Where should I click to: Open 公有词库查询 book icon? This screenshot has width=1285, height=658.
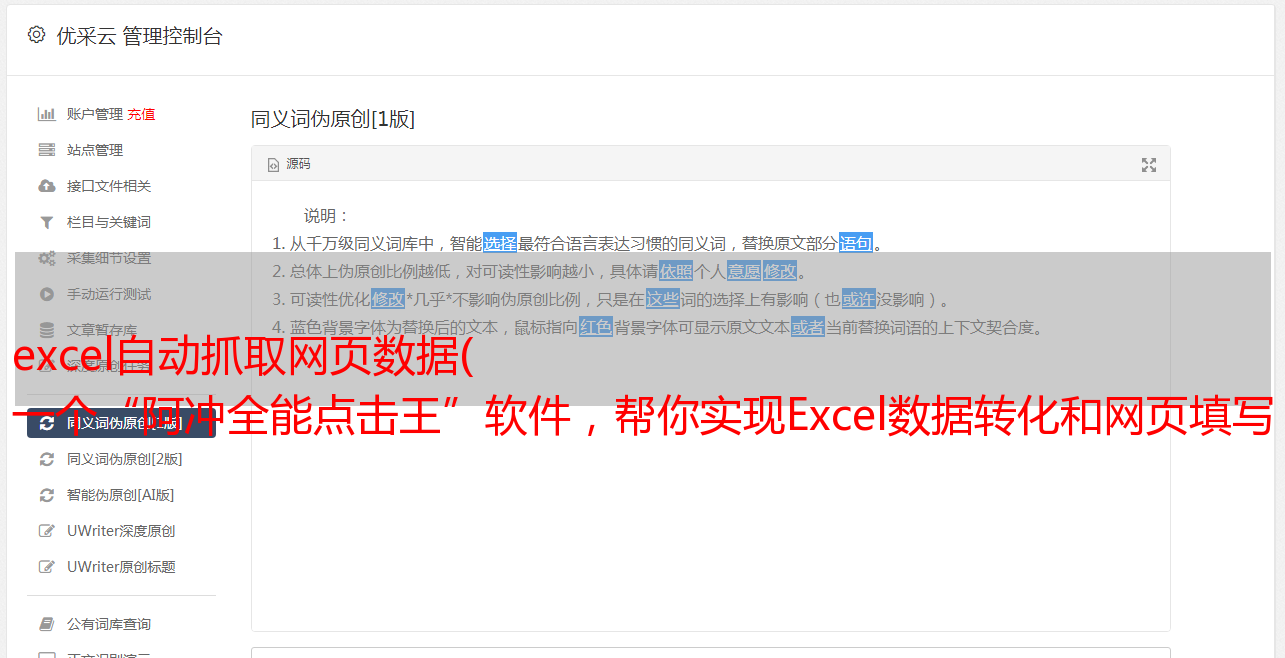point(46,624)
